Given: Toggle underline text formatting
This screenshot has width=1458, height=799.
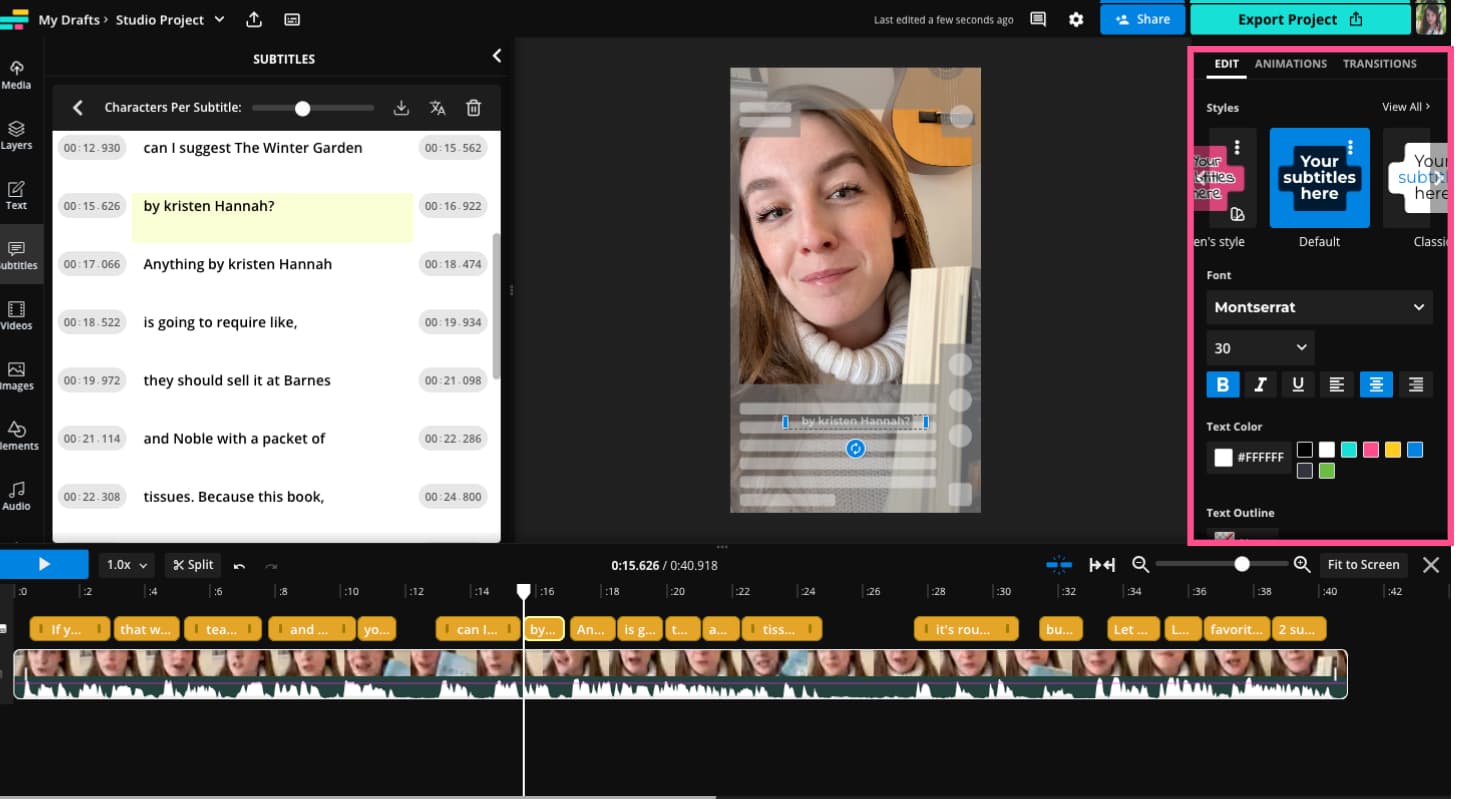Looking at the screenshot, I should point(1298,384).
